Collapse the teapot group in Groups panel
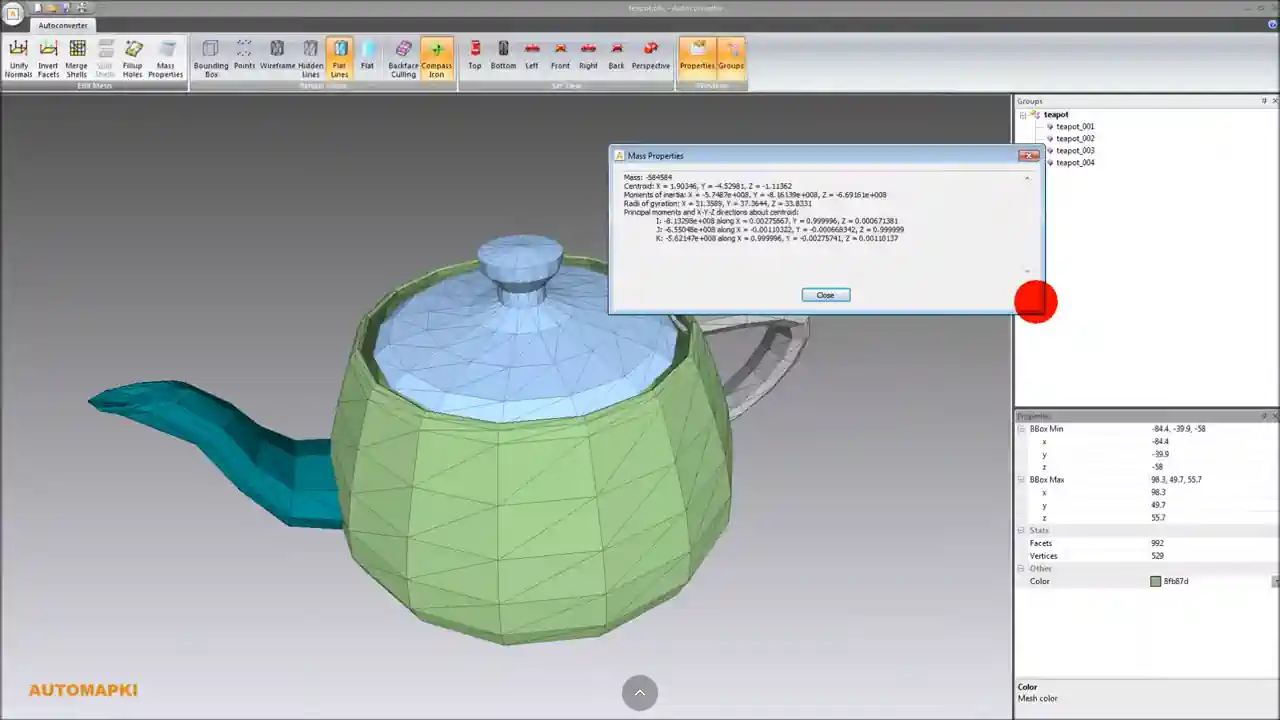 click(x=1022, y=114)
